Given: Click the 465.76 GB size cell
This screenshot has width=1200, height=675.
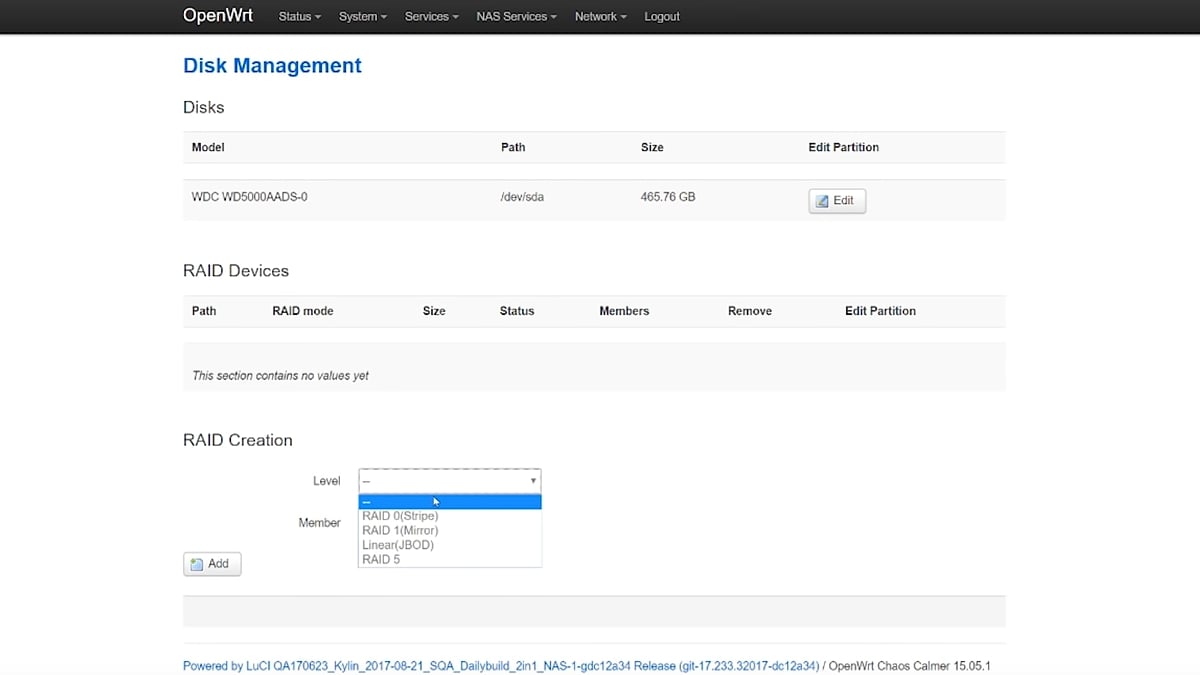Looking at the screenshot, I should (x=667, y=198).
